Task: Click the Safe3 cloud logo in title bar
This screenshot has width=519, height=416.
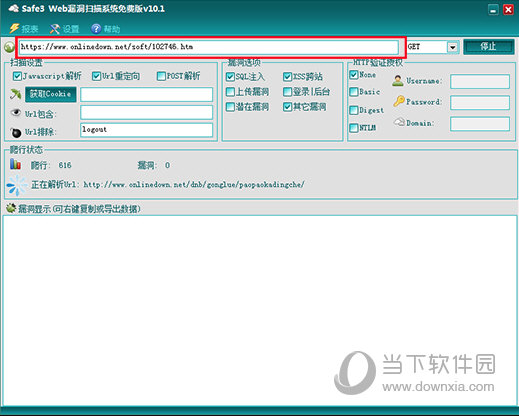Action: click(14, 9)
